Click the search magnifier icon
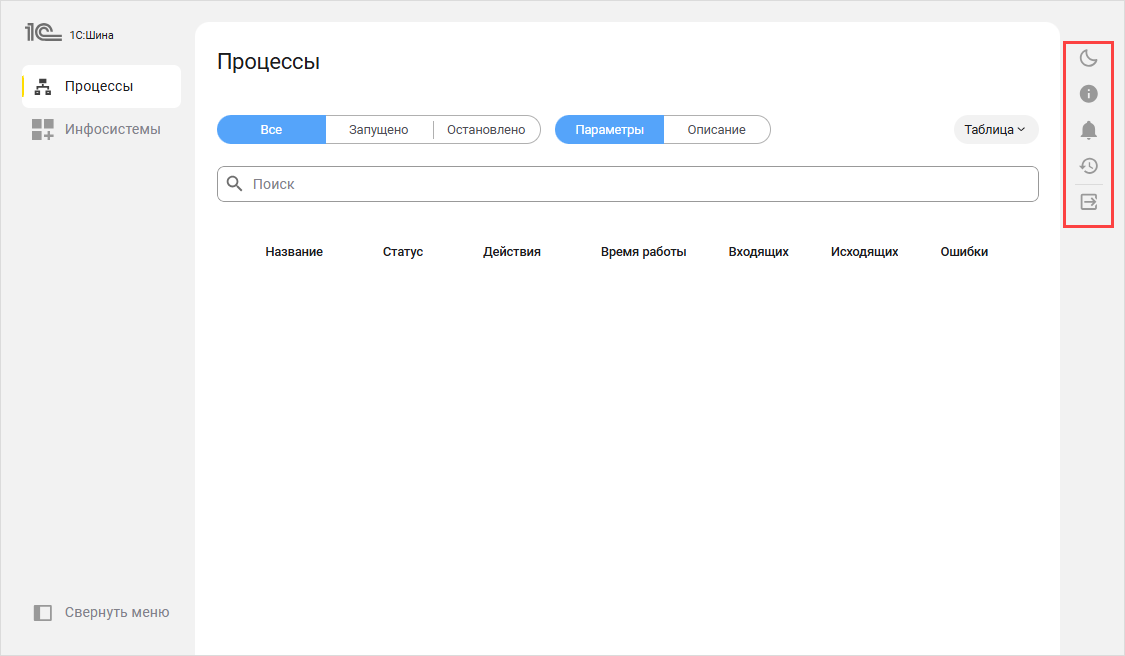 pos(235,184)
